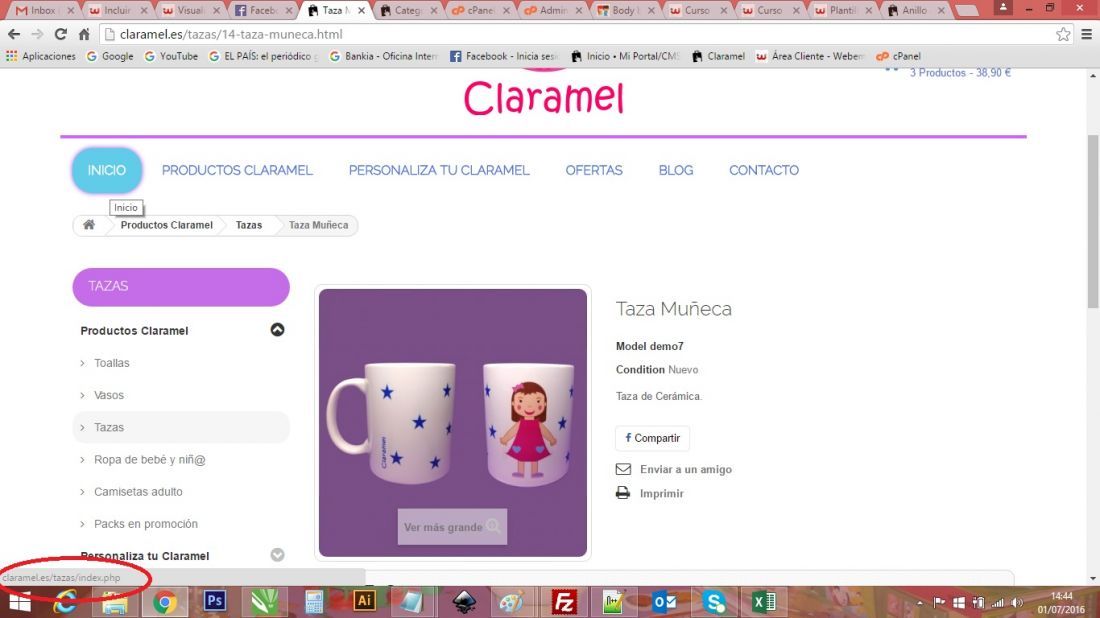Viewport: 1100px width, 618px height.
Task: Open PERSONALIZA TU CLARAMEL menu
Action: click(439, 170)
